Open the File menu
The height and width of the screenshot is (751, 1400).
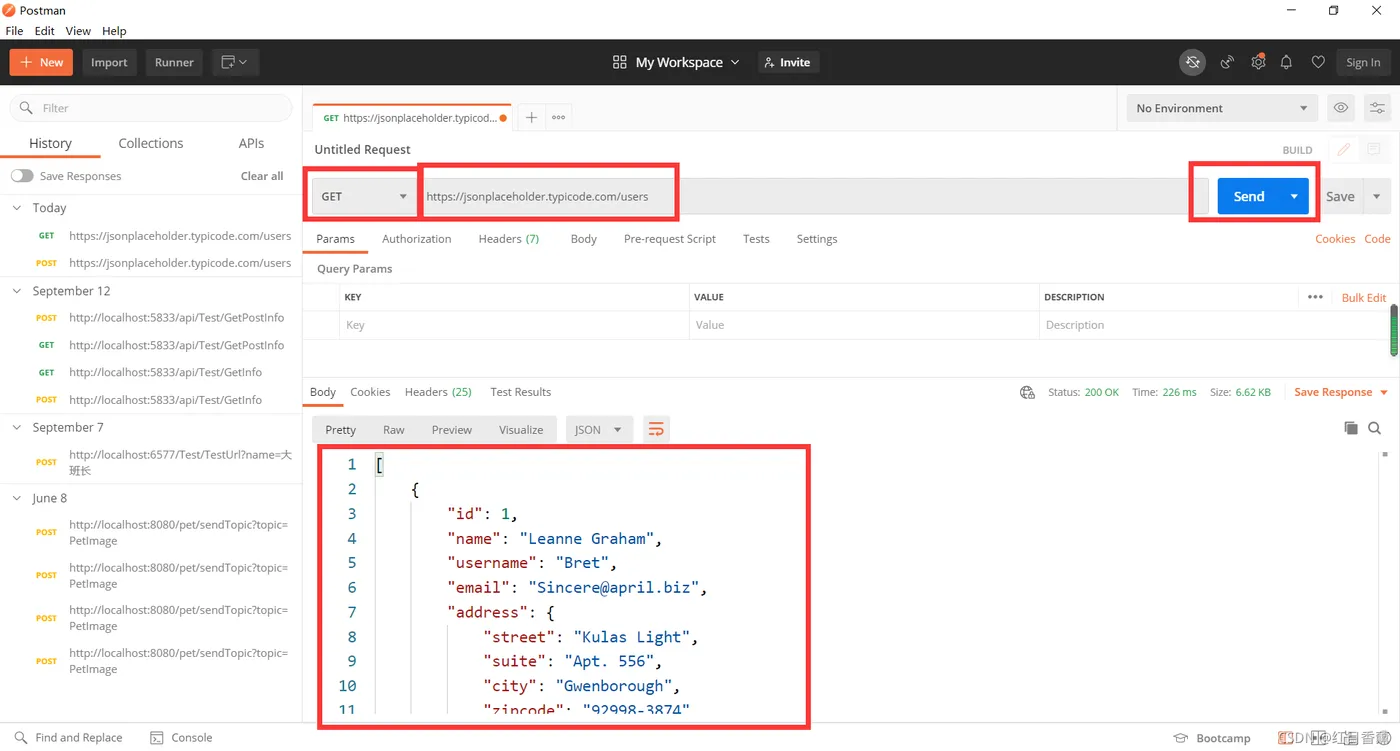(x=14, y=31)
